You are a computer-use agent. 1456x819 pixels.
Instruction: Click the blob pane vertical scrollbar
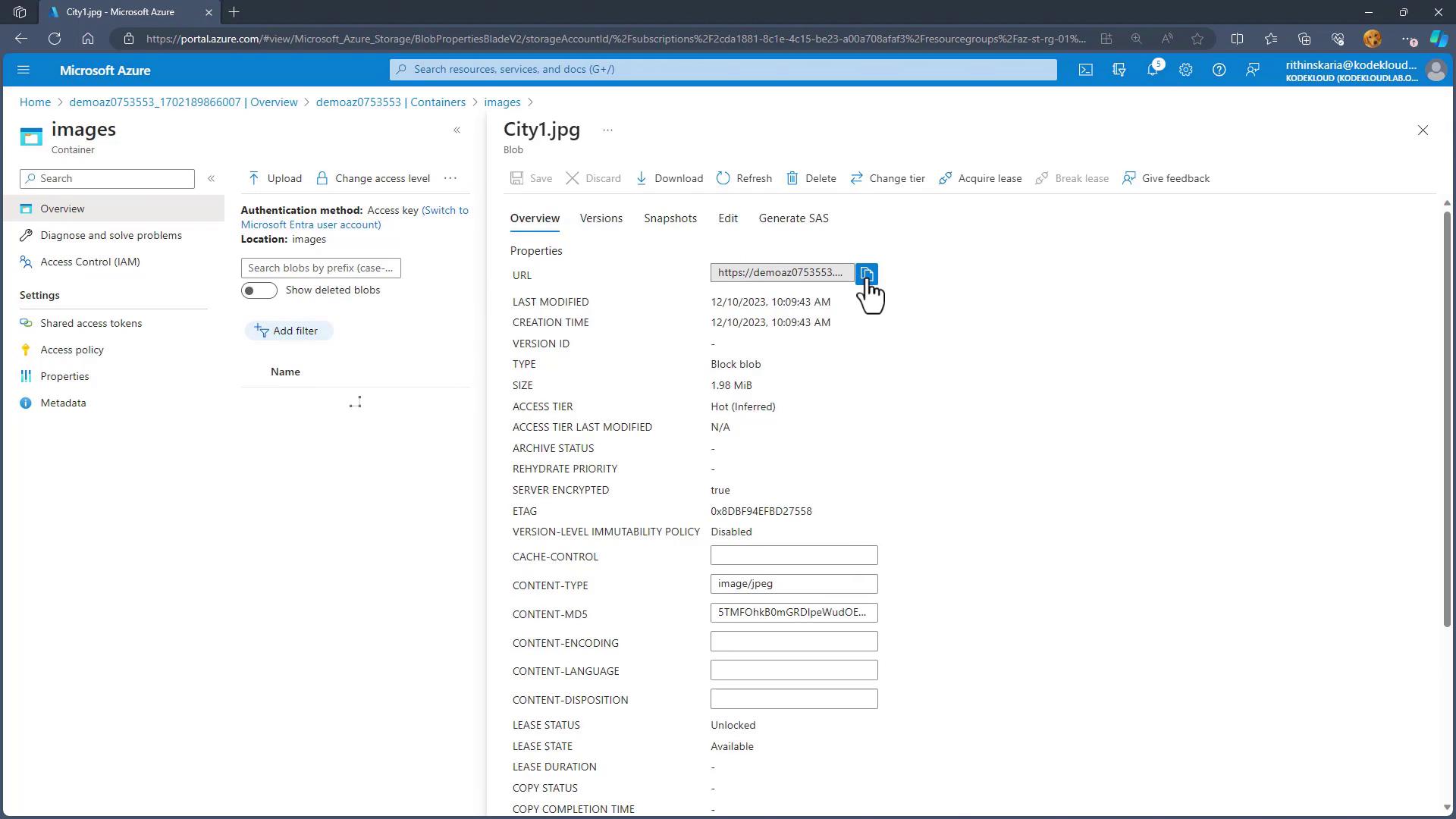[1446, 417]
